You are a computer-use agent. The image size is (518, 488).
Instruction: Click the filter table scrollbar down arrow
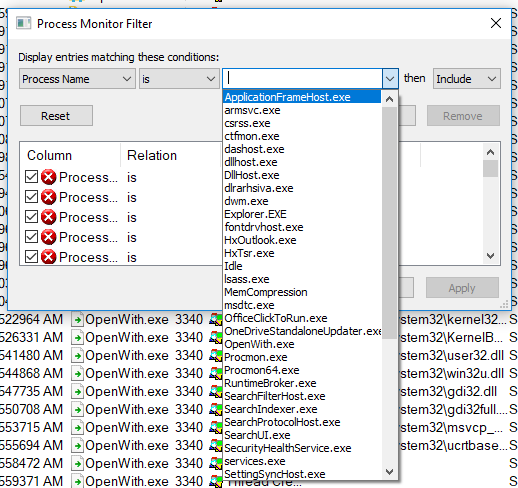[x=490, y=256]
